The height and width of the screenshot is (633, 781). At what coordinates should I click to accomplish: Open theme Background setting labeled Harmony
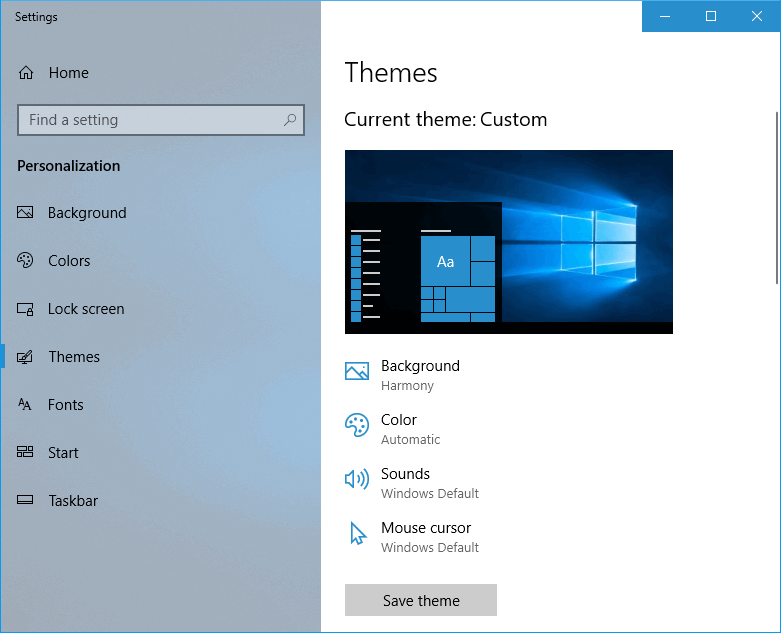pos(402,375)
